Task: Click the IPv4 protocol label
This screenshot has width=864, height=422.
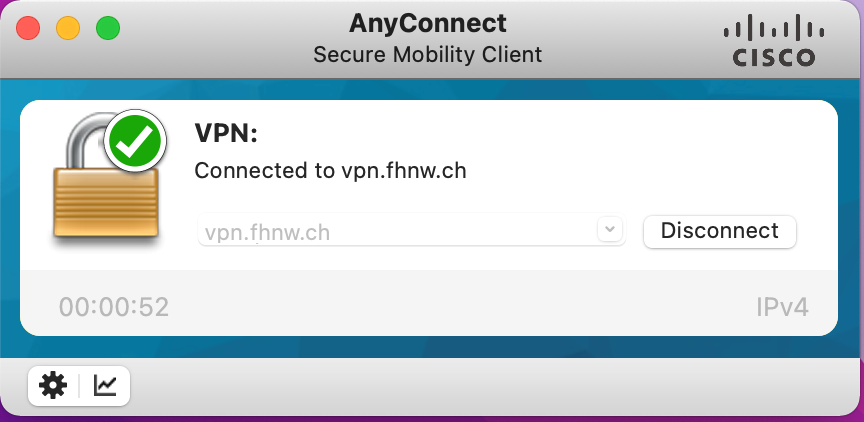Action: point(782,306)
